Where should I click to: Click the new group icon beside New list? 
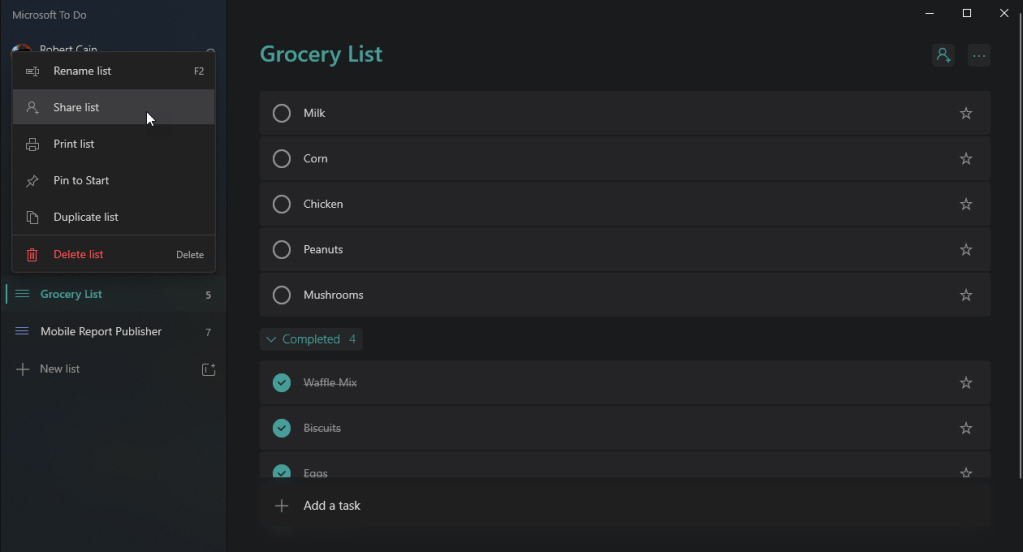pos(208,369)
